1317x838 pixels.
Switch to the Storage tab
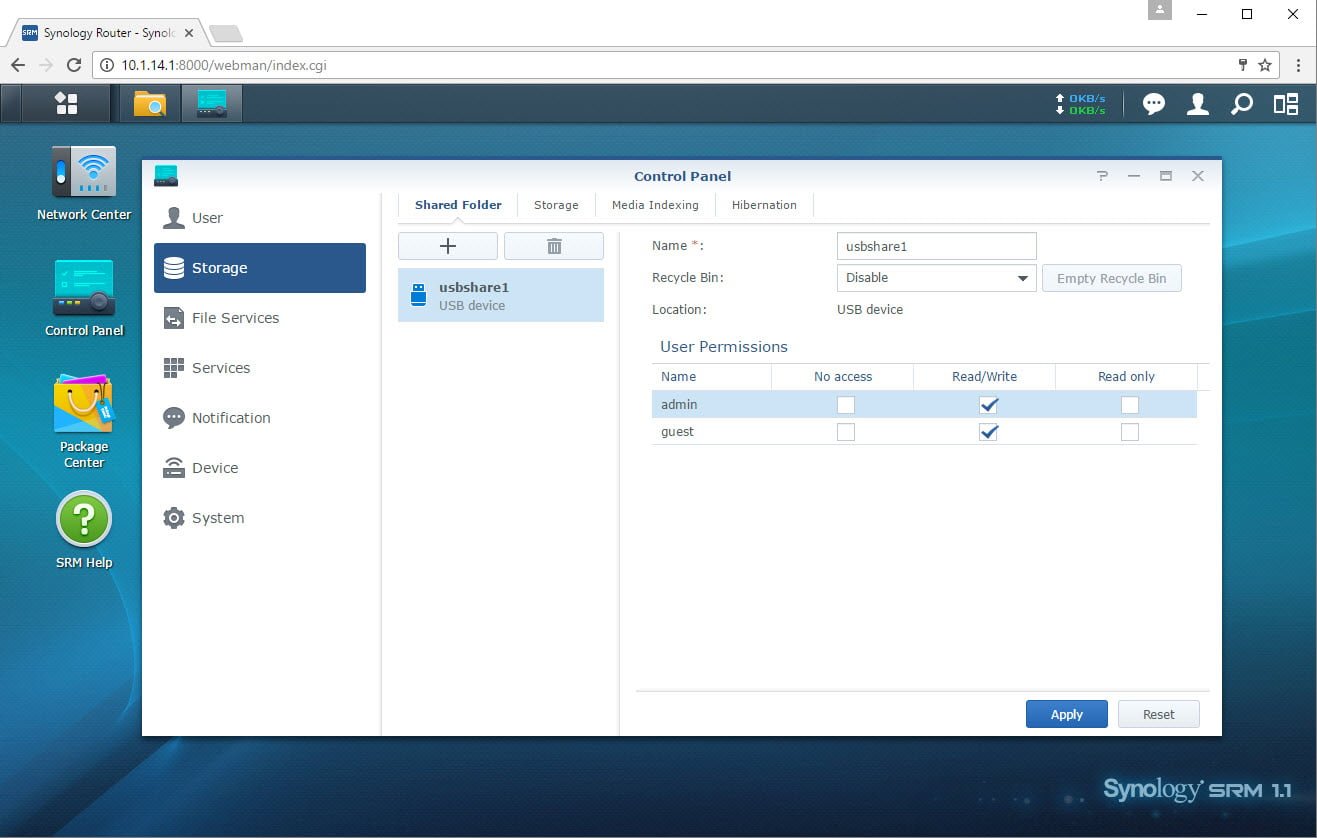click(x=556, y=205)
